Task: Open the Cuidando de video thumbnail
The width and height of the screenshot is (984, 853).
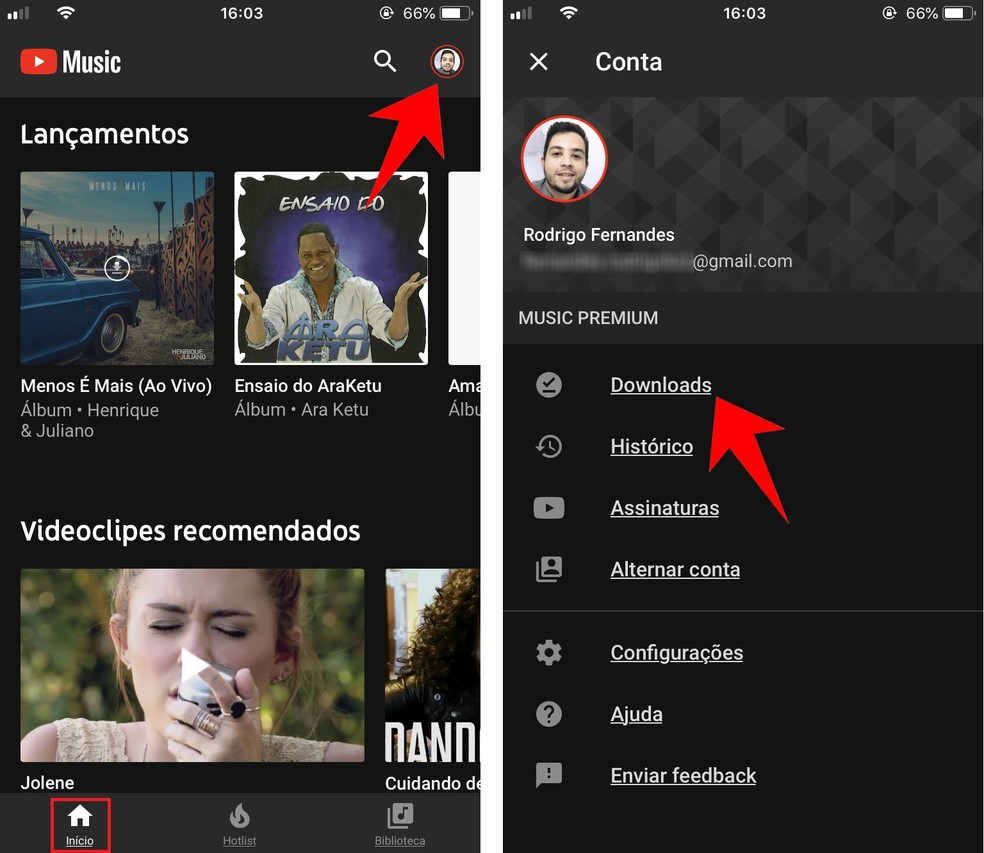Action: coord(432,665)
